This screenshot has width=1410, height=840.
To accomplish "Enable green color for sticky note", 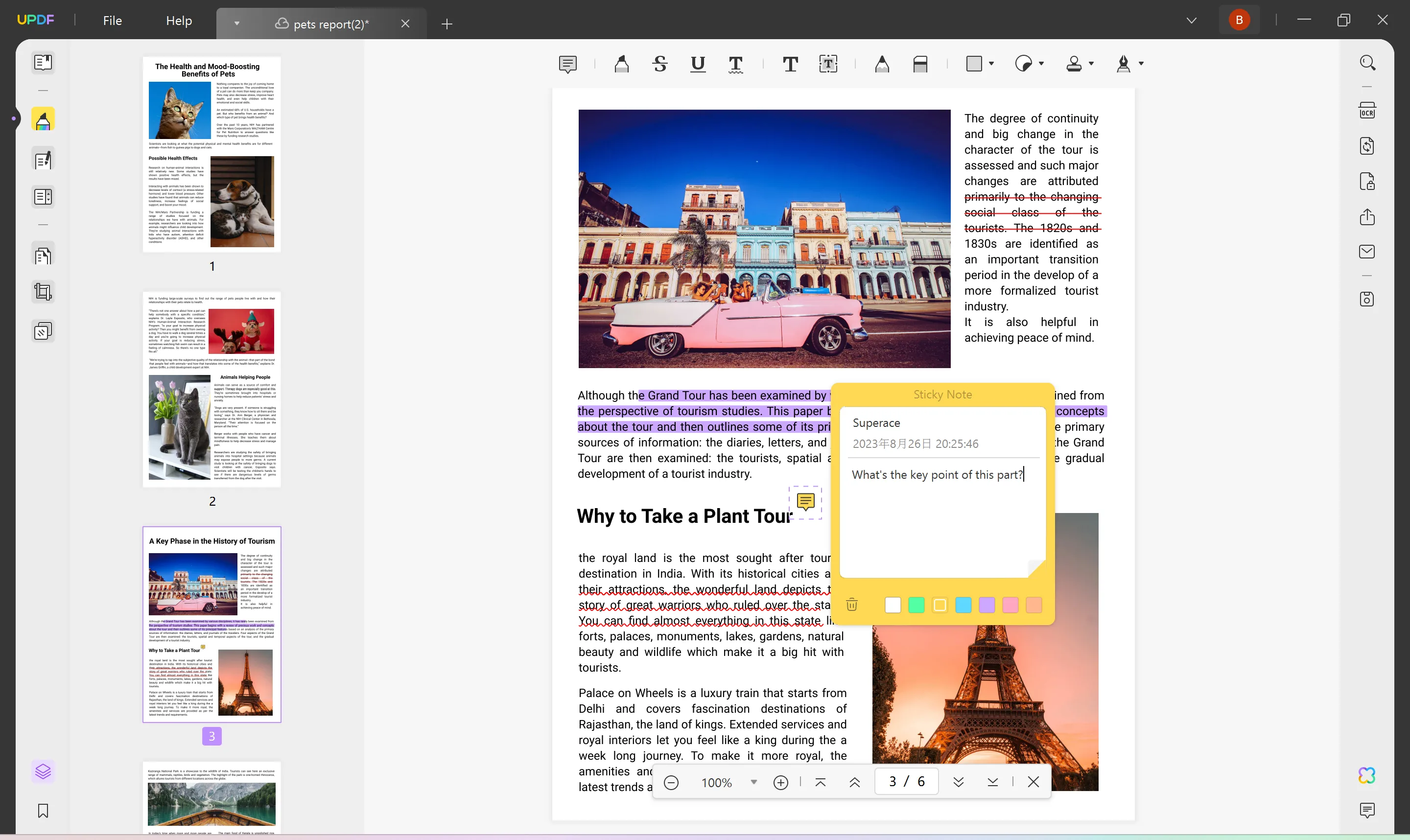I will tap(916, 604).
